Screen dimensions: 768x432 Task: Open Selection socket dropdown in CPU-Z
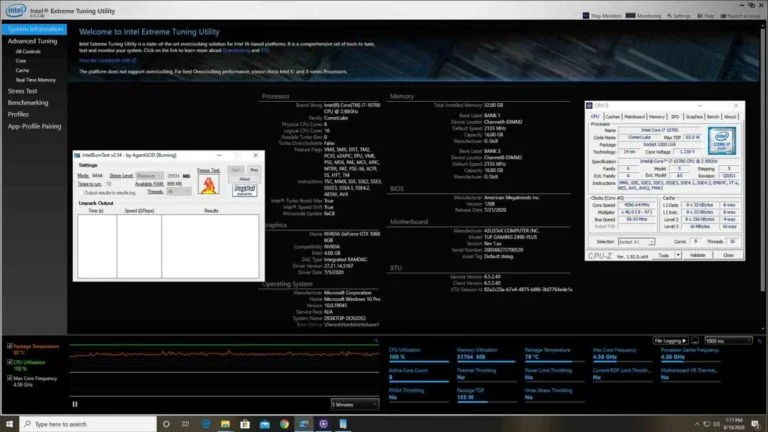[636, 242]
